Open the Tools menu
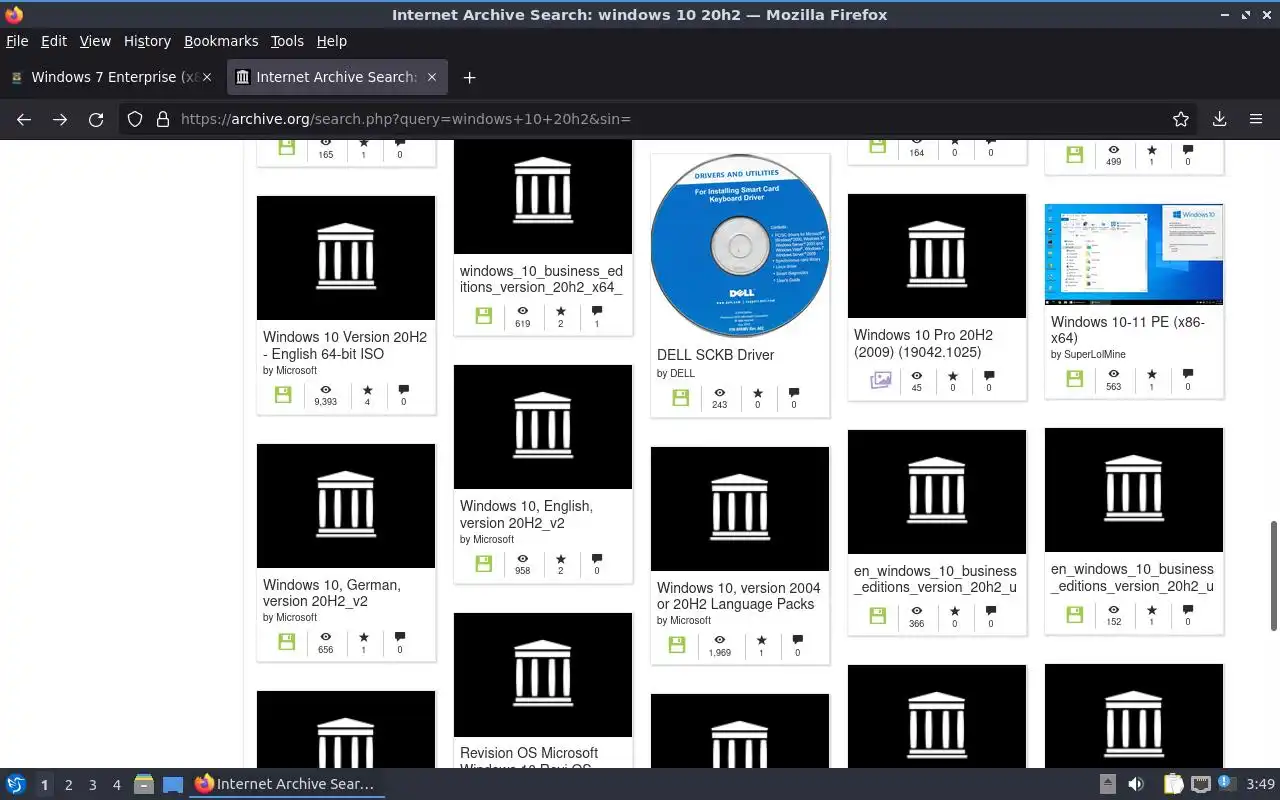Viewport: 1280px width, 800px height. point(287,41)
